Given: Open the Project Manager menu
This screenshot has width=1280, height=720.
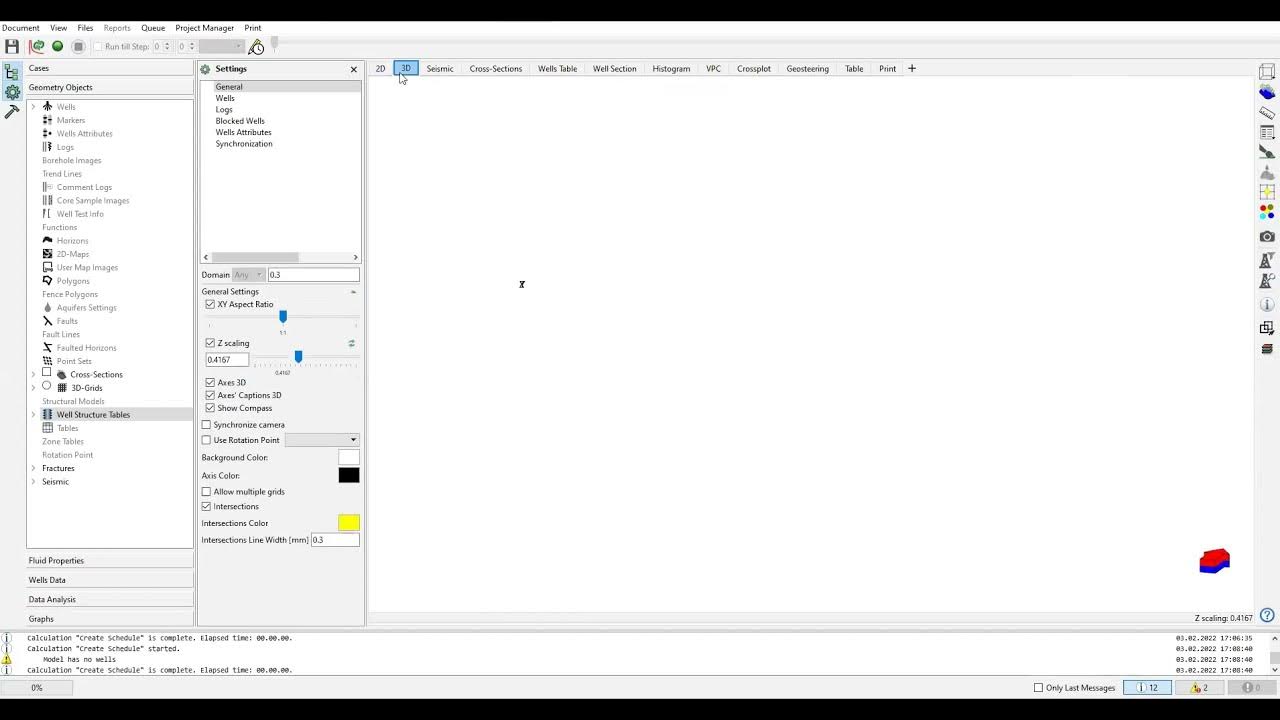Looking at the screenshot, I should click(x=204, y=28).
